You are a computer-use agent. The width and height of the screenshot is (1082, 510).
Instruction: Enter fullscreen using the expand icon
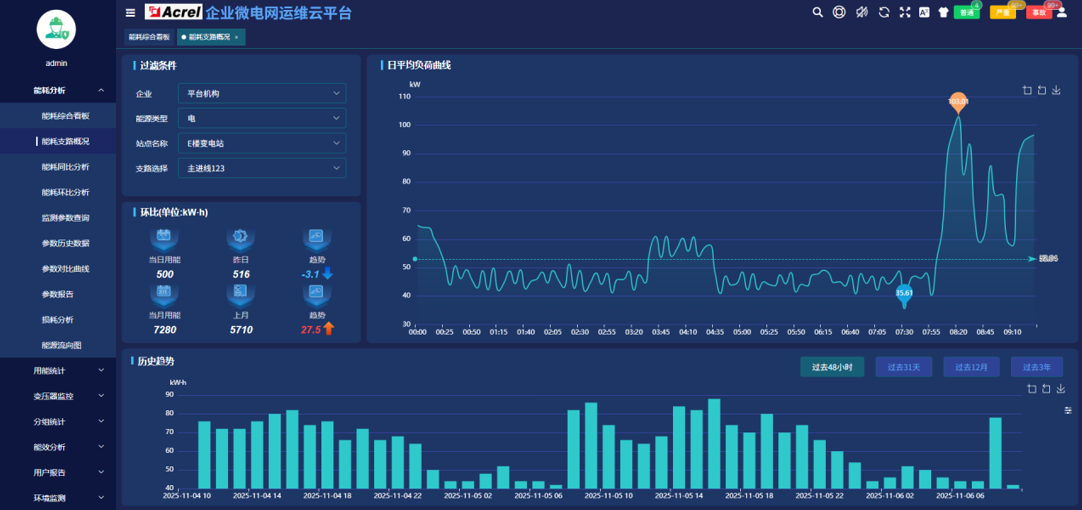[905, 12]
